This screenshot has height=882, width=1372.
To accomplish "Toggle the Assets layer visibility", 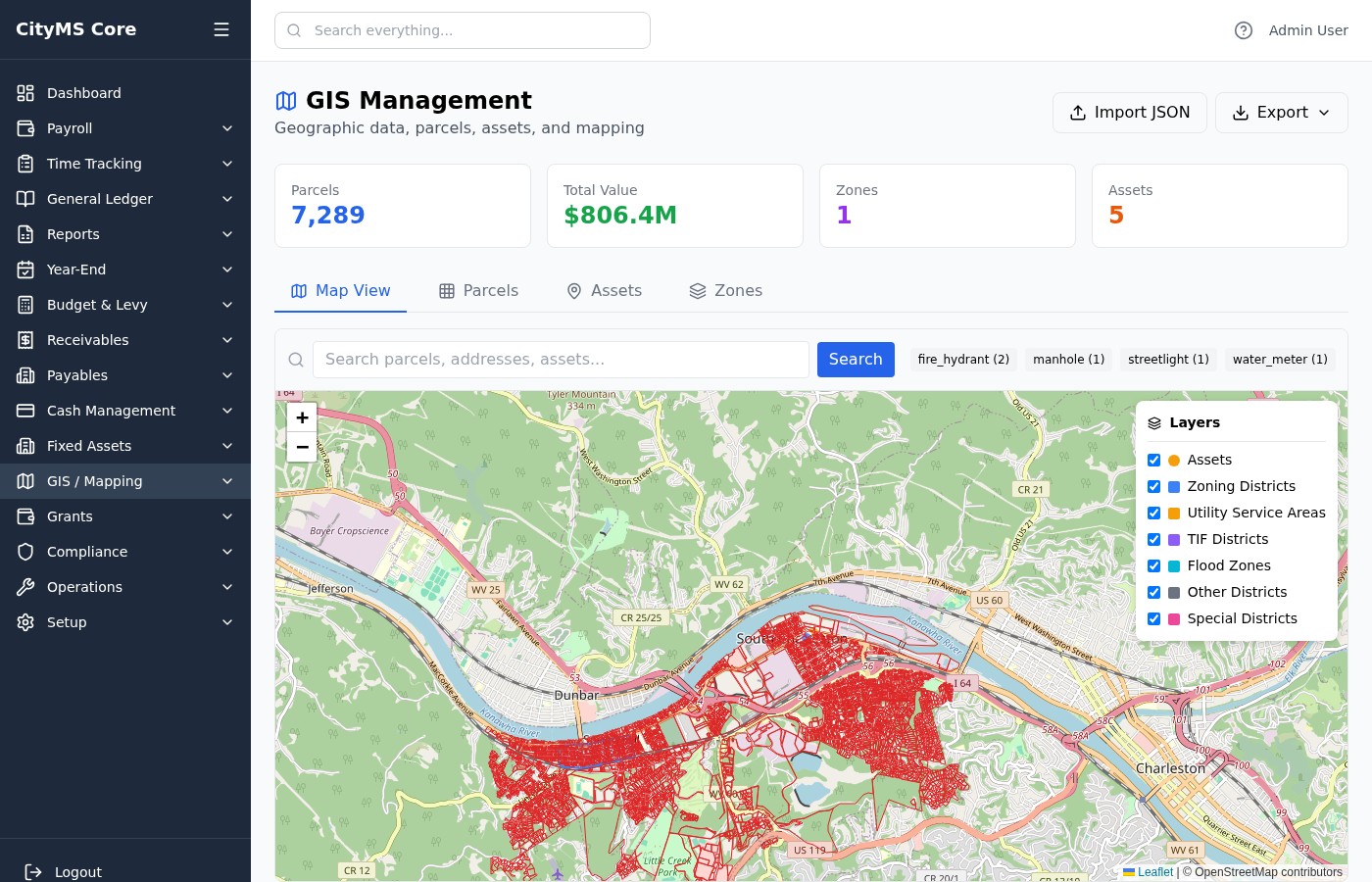I will (x=1153, y=460).
